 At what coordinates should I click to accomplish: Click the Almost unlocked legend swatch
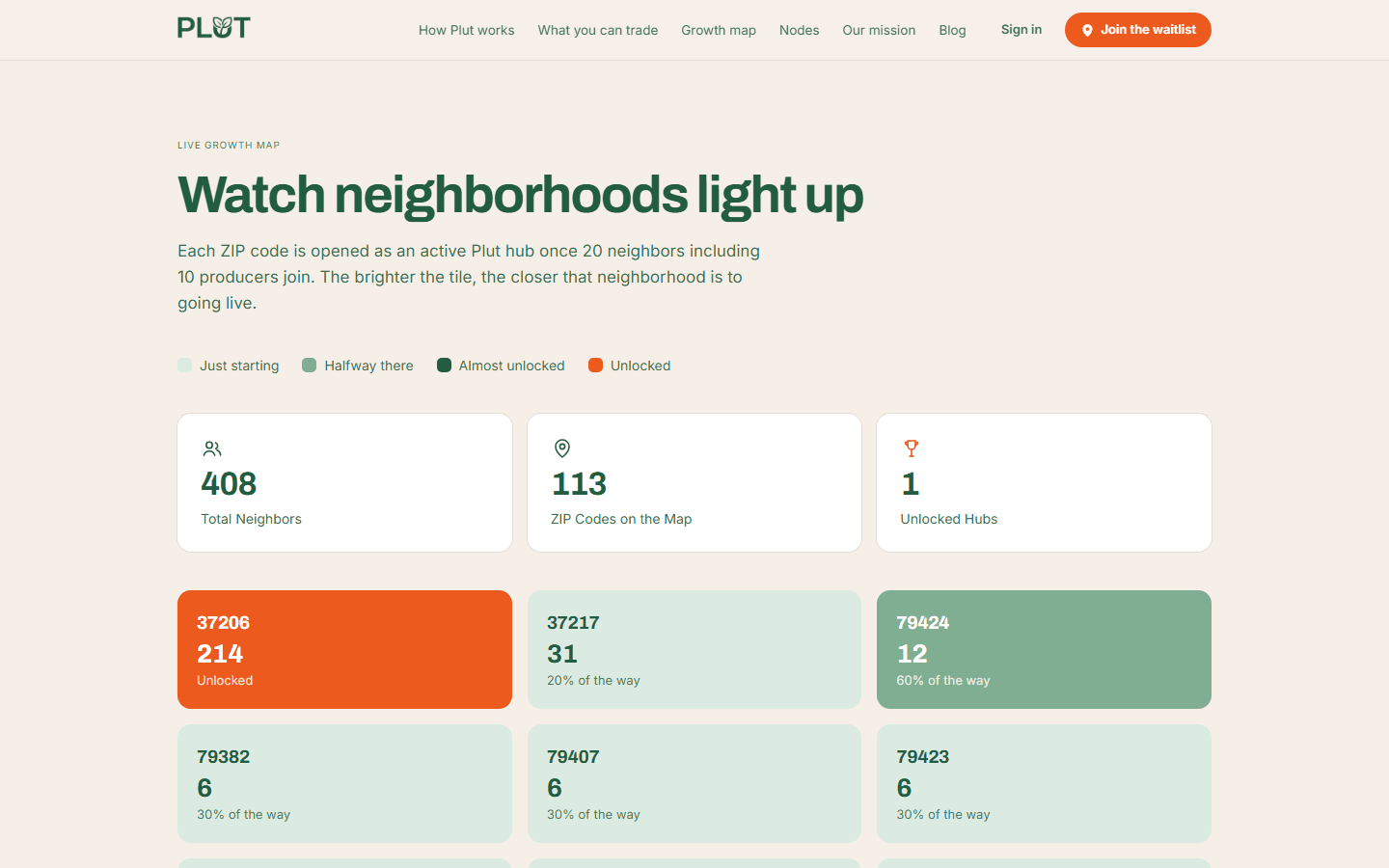(444, 365)
